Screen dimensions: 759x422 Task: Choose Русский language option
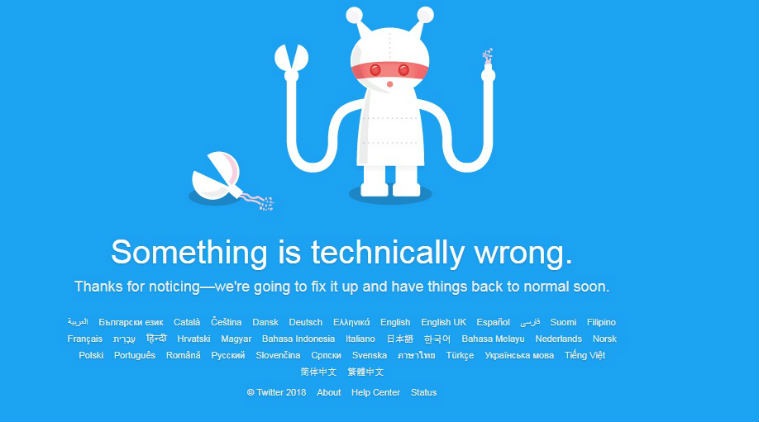click(228, 355)
